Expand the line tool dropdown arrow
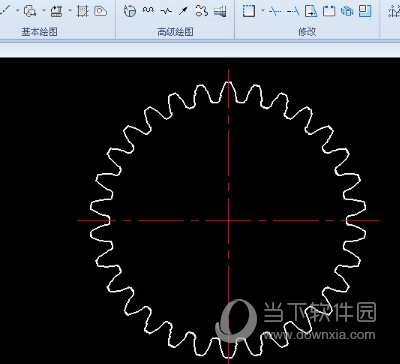Screen dimensions: 400x364 pos(17,11)
